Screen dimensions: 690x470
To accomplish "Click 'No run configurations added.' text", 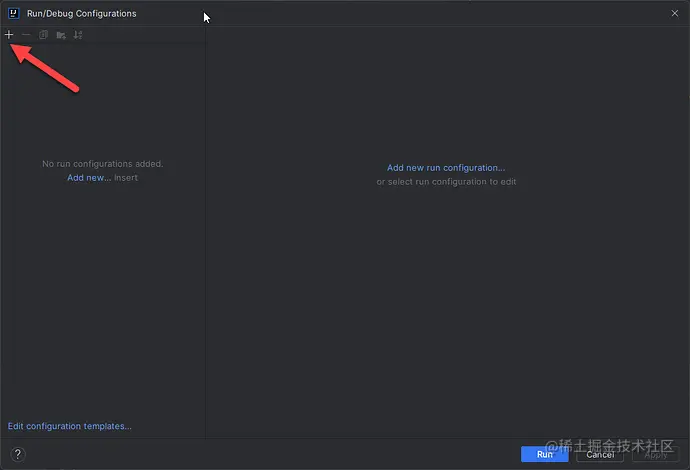I will point(103,164).
